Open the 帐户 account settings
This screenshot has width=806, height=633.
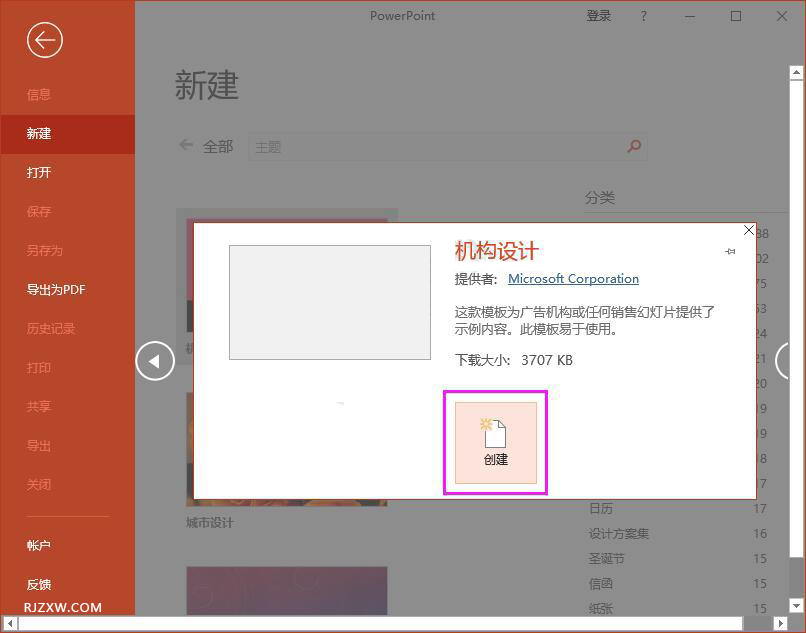click(x=38, y=545)
